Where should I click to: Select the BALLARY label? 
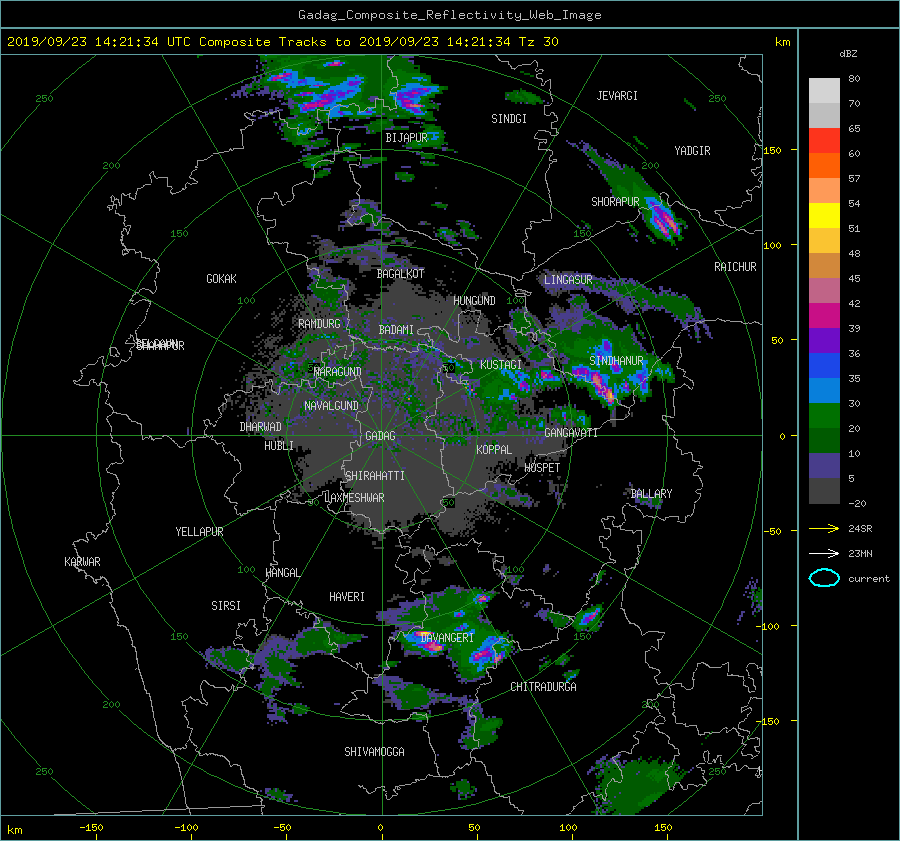tap(651, 494)
